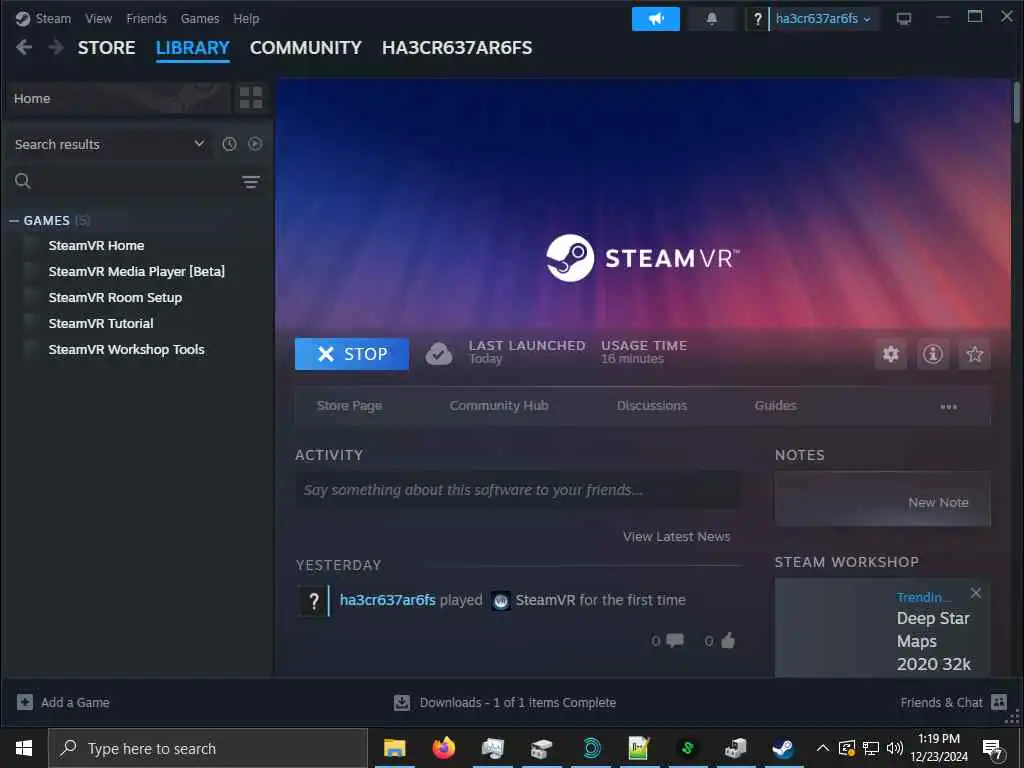Open Big Picture mode monitor icon
Image resolution: width=1024 pixels, height=768 pixels.
(x=904, y=19)
